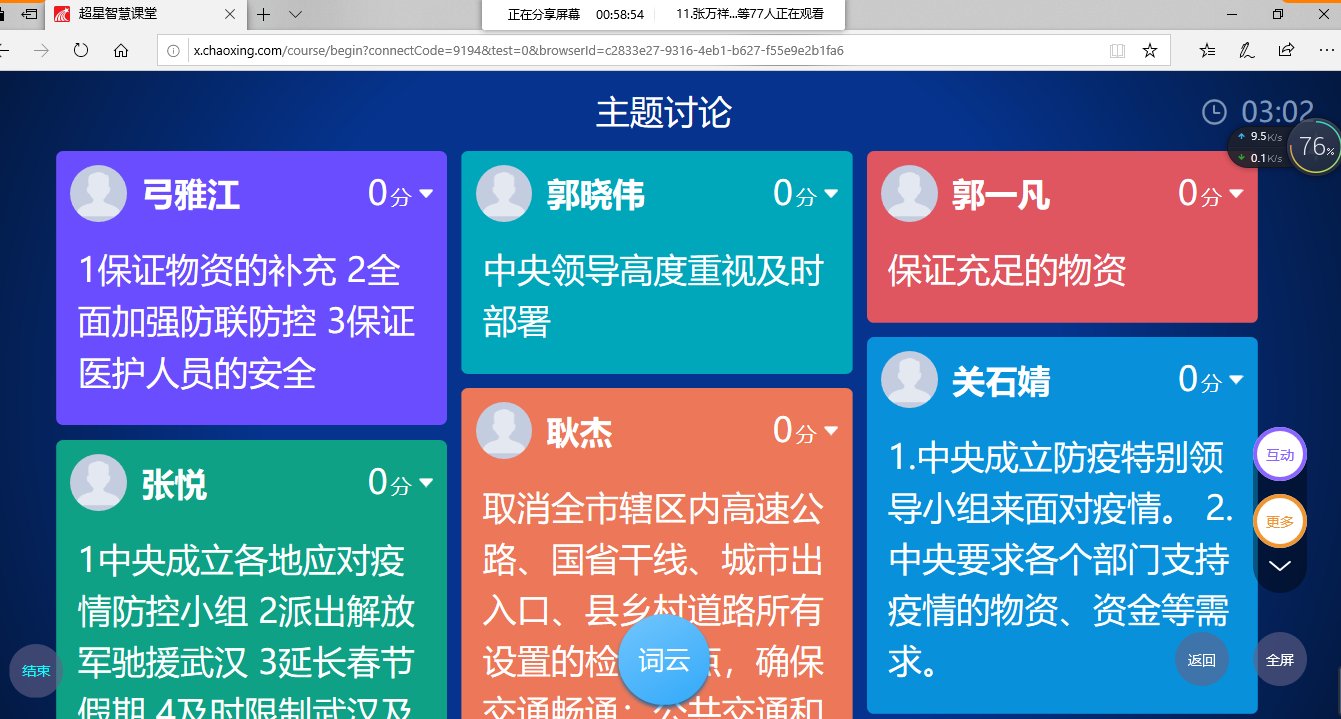The width and height of the screenshot is (1341, 719).
Task: Select the 超星智慧课堂 browser tab
Action: point(140,14)
